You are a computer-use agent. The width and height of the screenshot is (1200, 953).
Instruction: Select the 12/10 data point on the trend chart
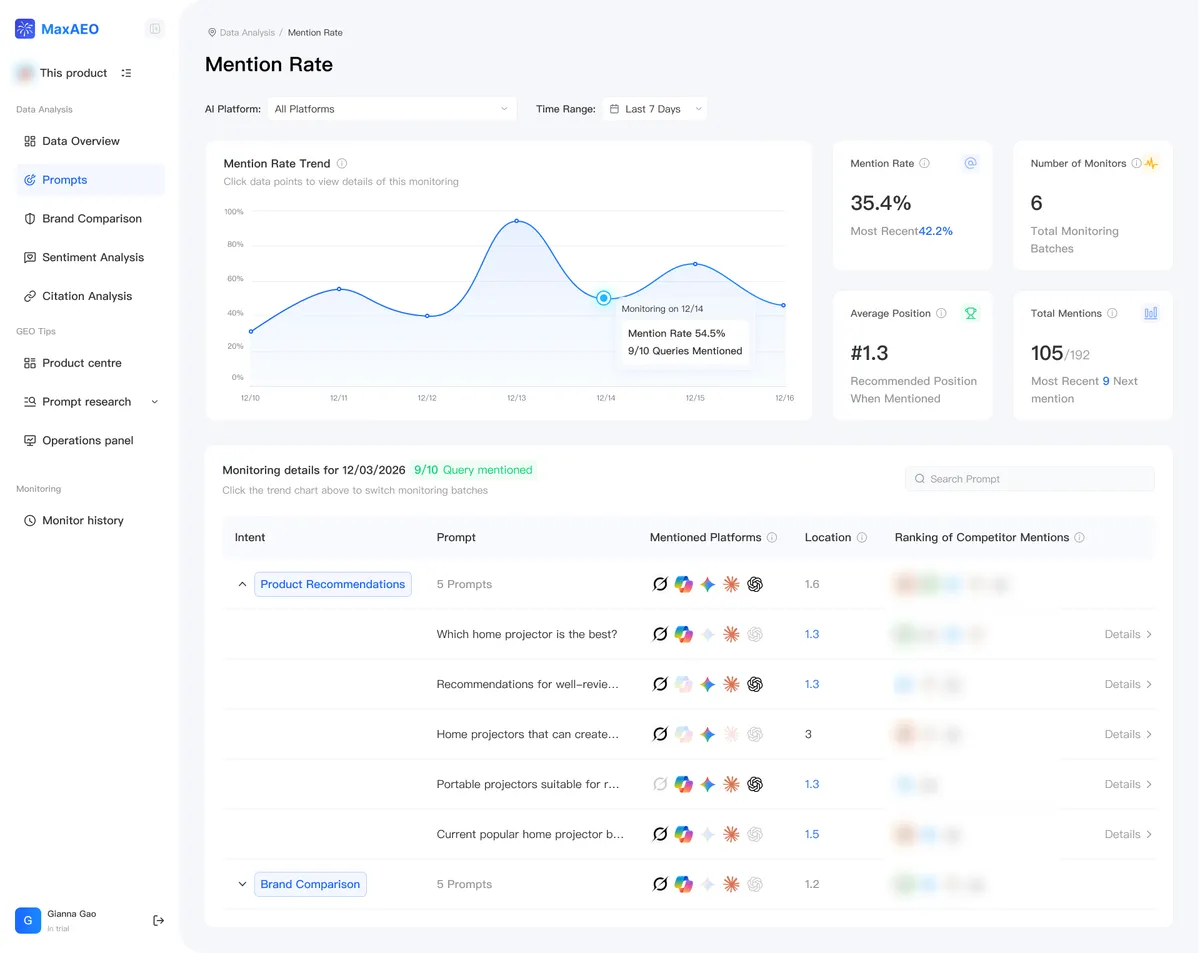(x=250, y=331)
